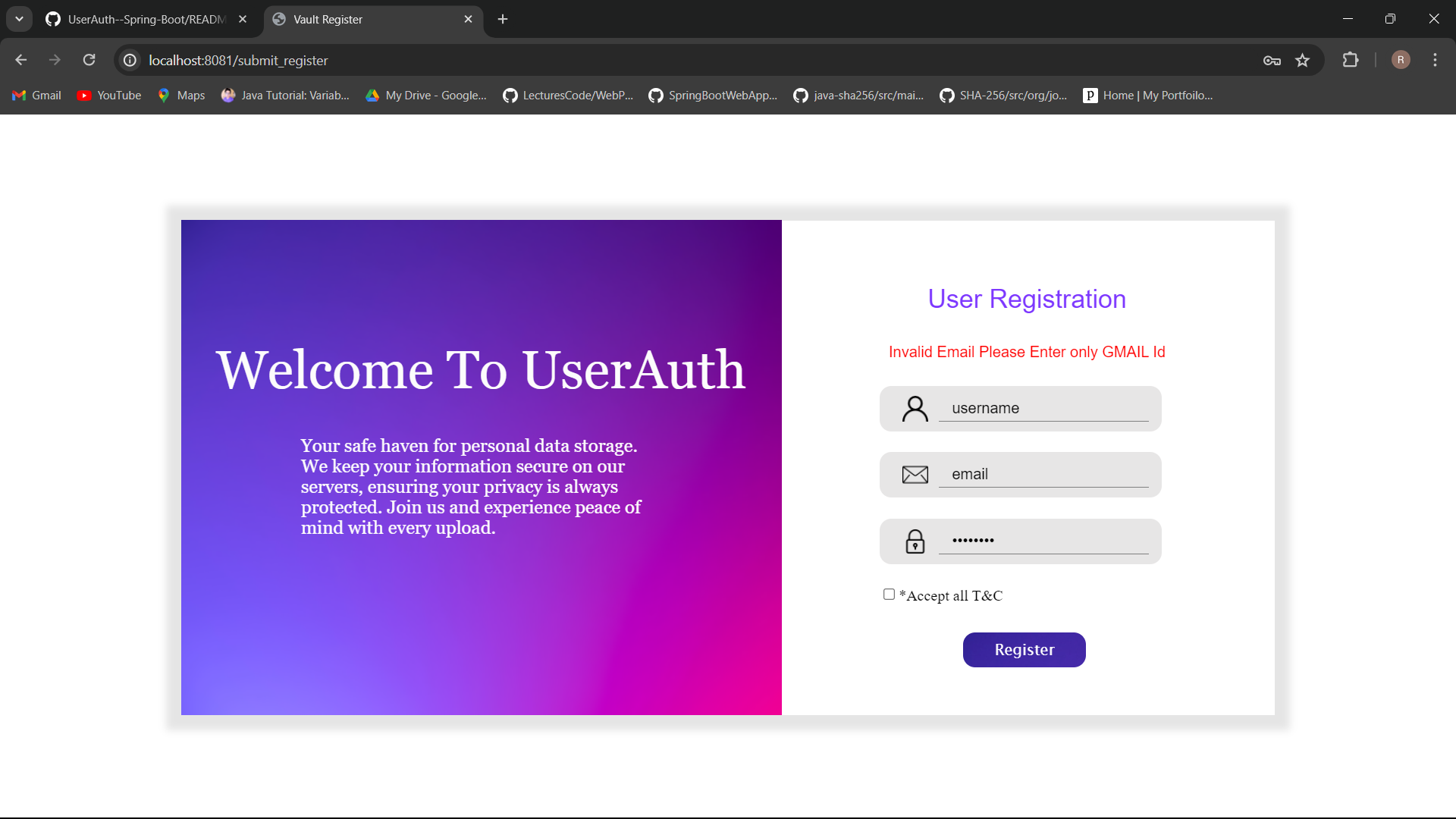Click the username person icon in the form
Image resolution: width=1456 pixels, height=819 pixels.
[x=915, y=408]
